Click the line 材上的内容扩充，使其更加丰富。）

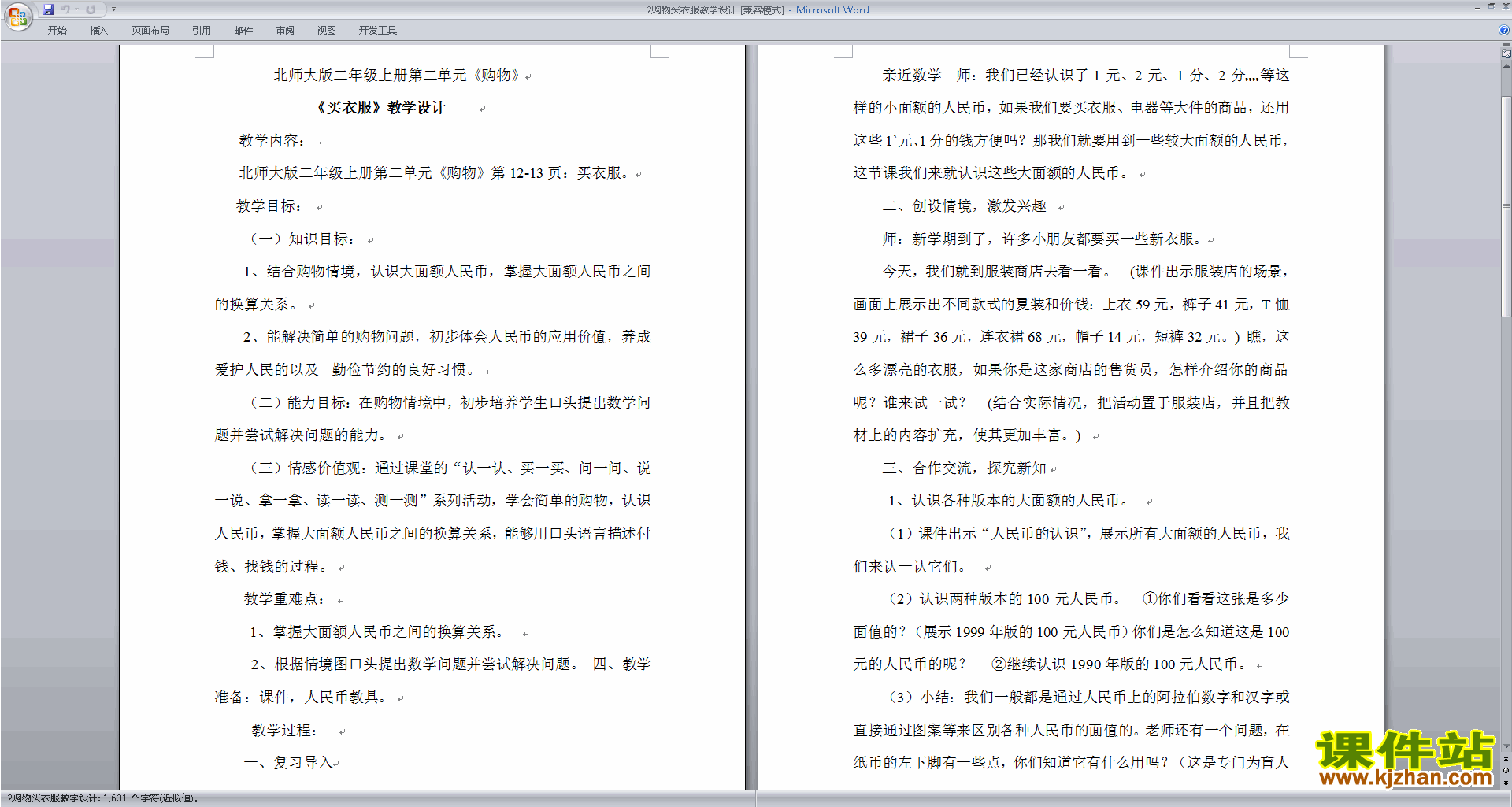pos(968,435)
